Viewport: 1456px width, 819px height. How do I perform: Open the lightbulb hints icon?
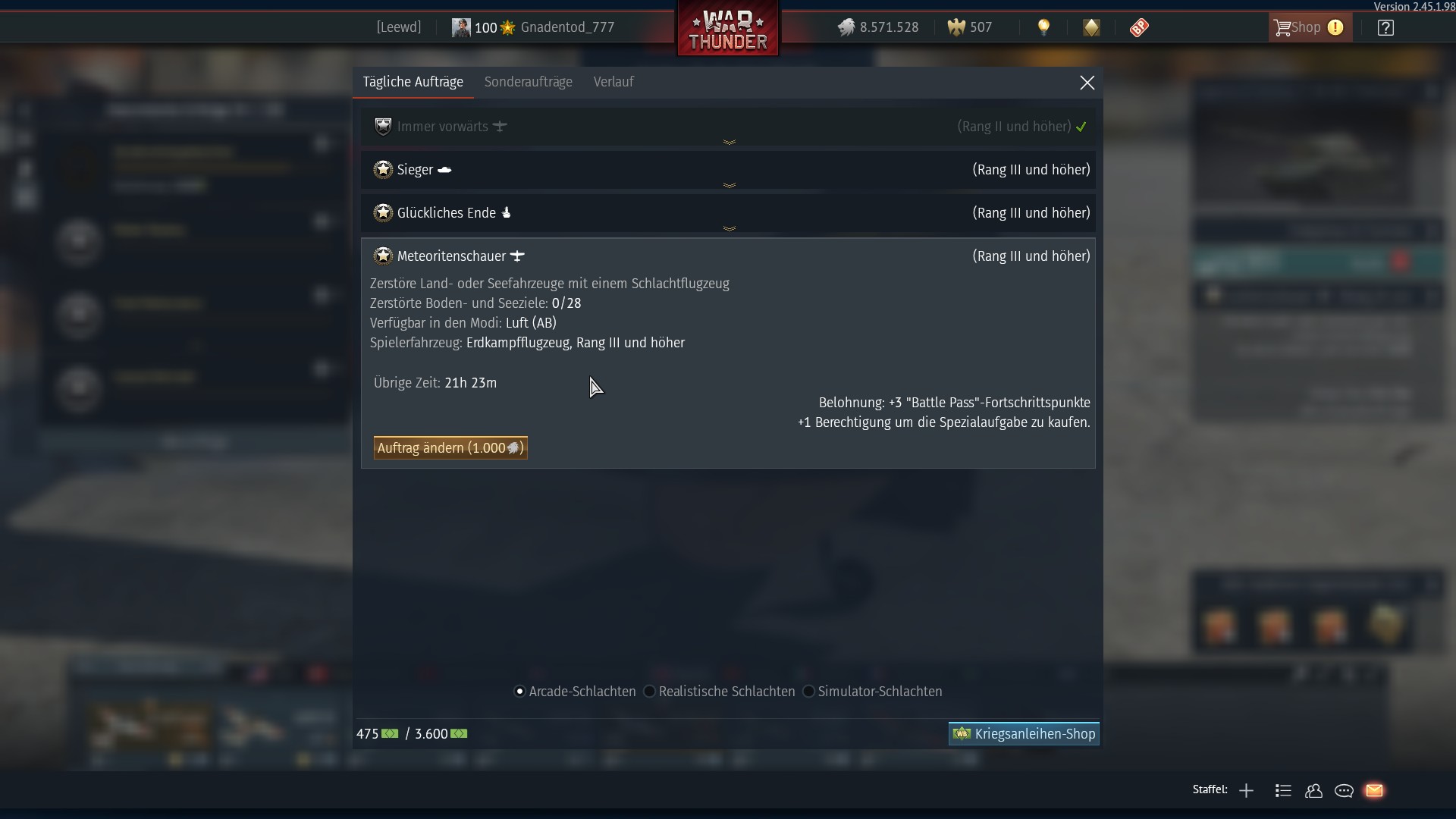pos(1043,27)
